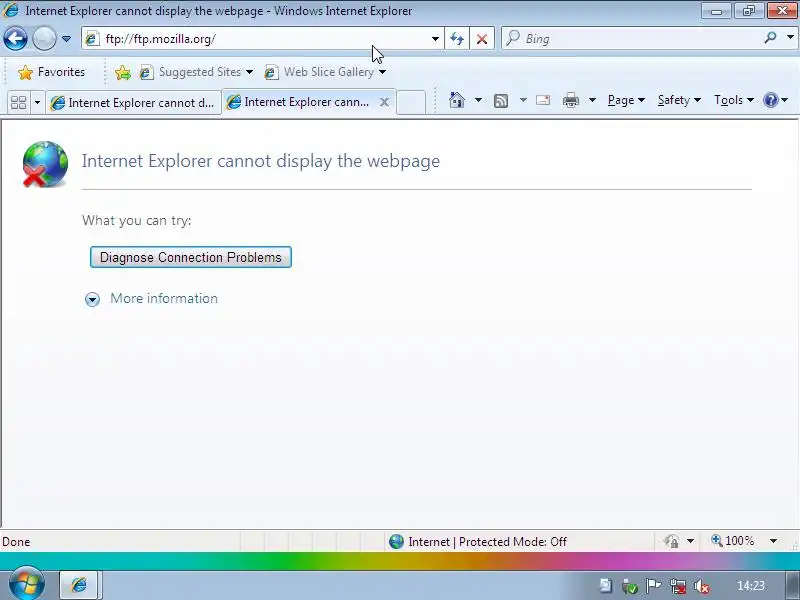
Task: Close the active tab with its X
Action: tap(384, 102)
